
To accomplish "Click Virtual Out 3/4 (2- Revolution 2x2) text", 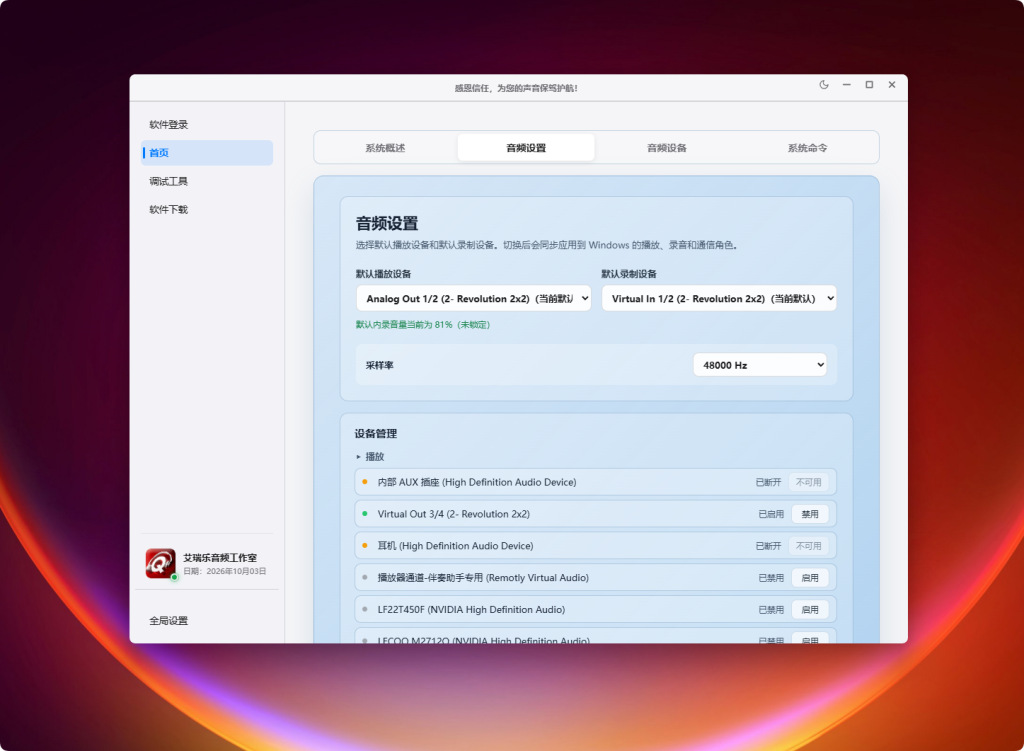I will click(453, 514).
